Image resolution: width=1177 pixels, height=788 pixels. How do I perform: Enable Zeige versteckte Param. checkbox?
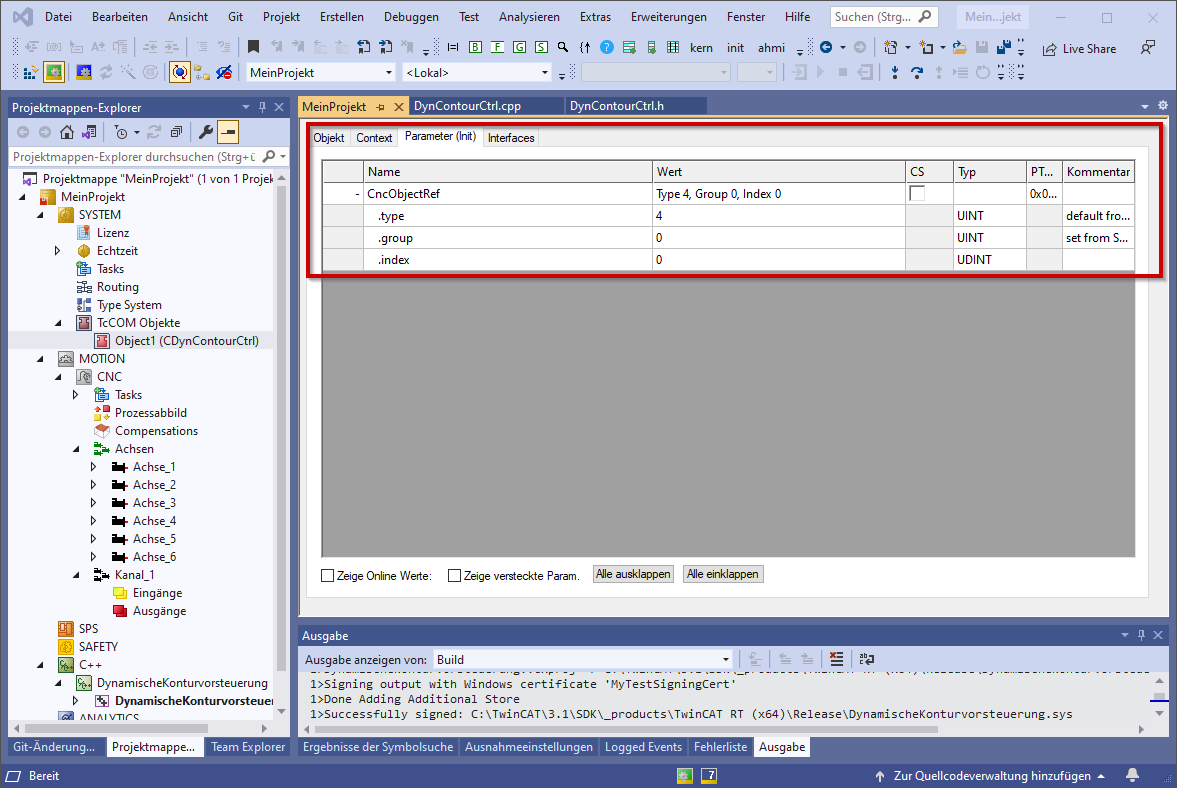(x=454, y=576)
